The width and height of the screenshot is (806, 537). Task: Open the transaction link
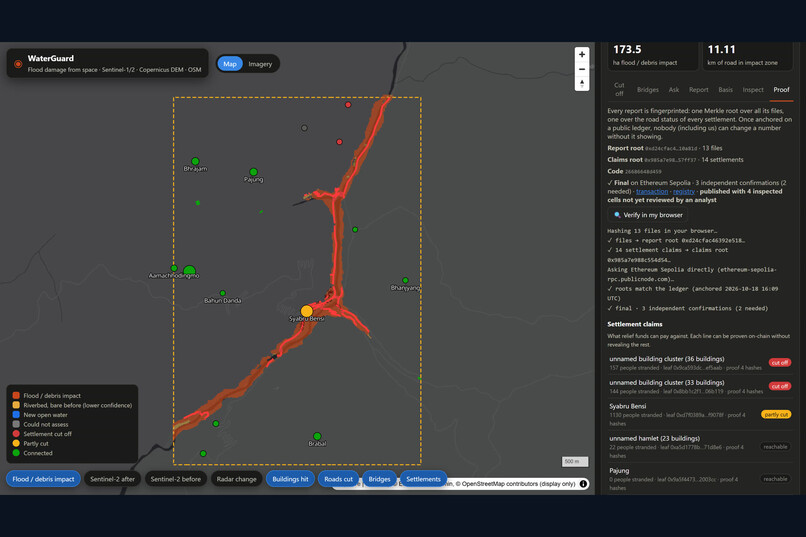[x=652, y=191]
